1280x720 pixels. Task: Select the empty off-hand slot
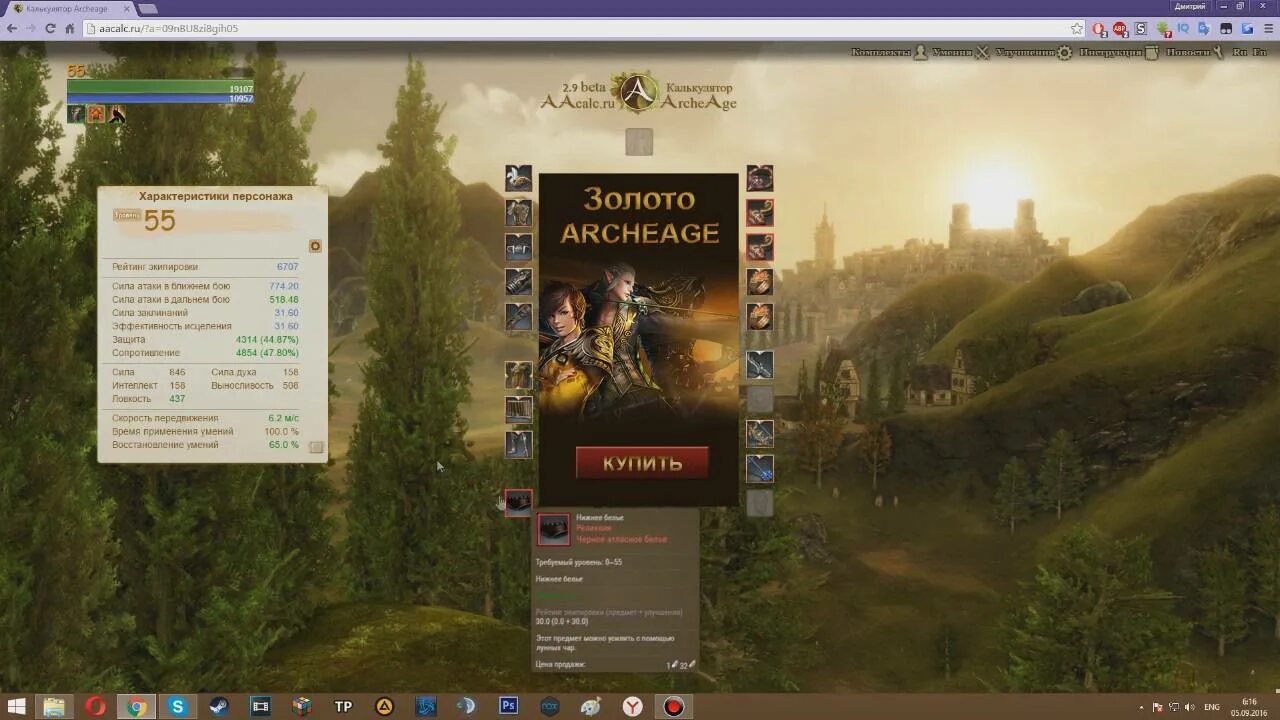[760, 399]
